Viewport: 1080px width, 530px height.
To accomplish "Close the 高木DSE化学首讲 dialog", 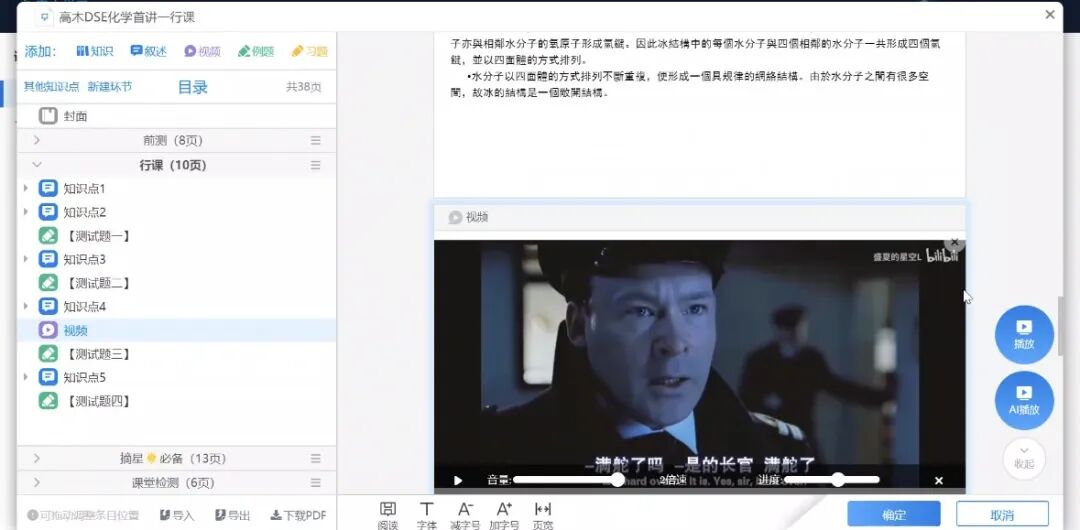I will pos(1050,14).
